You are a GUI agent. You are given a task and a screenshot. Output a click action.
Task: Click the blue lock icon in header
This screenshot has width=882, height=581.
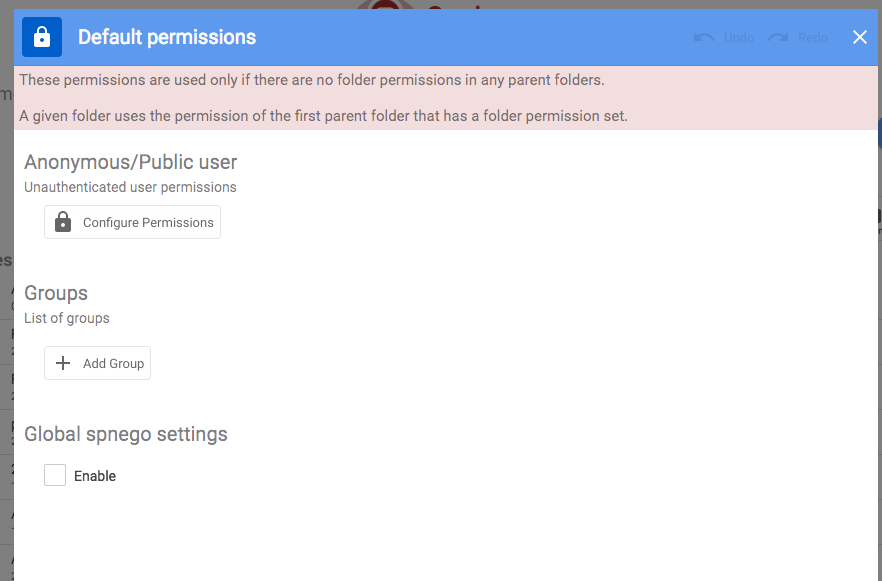click(42, 37)
